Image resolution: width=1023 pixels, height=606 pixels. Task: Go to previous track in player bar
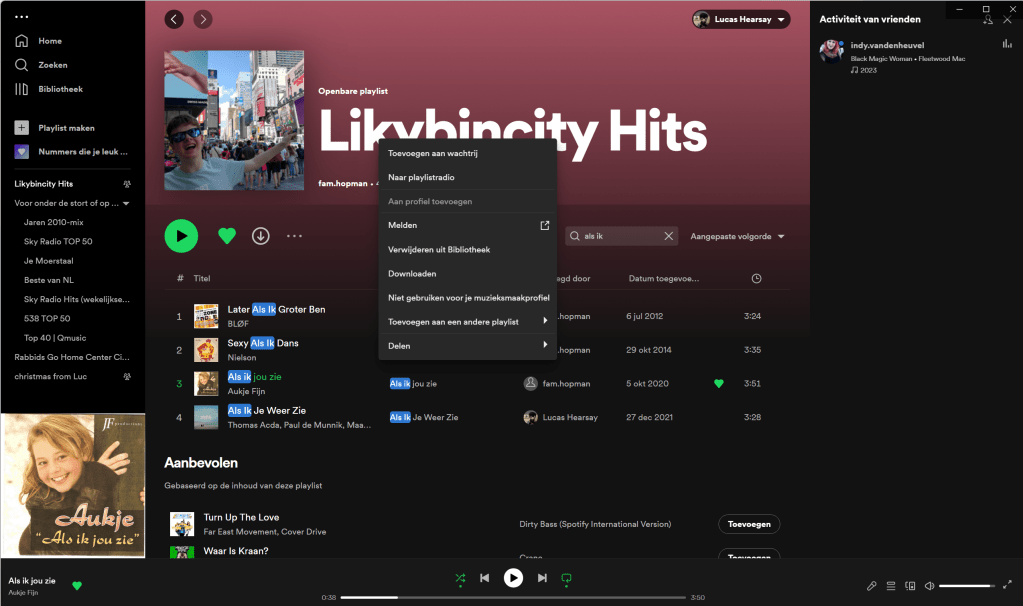(484, 578)
